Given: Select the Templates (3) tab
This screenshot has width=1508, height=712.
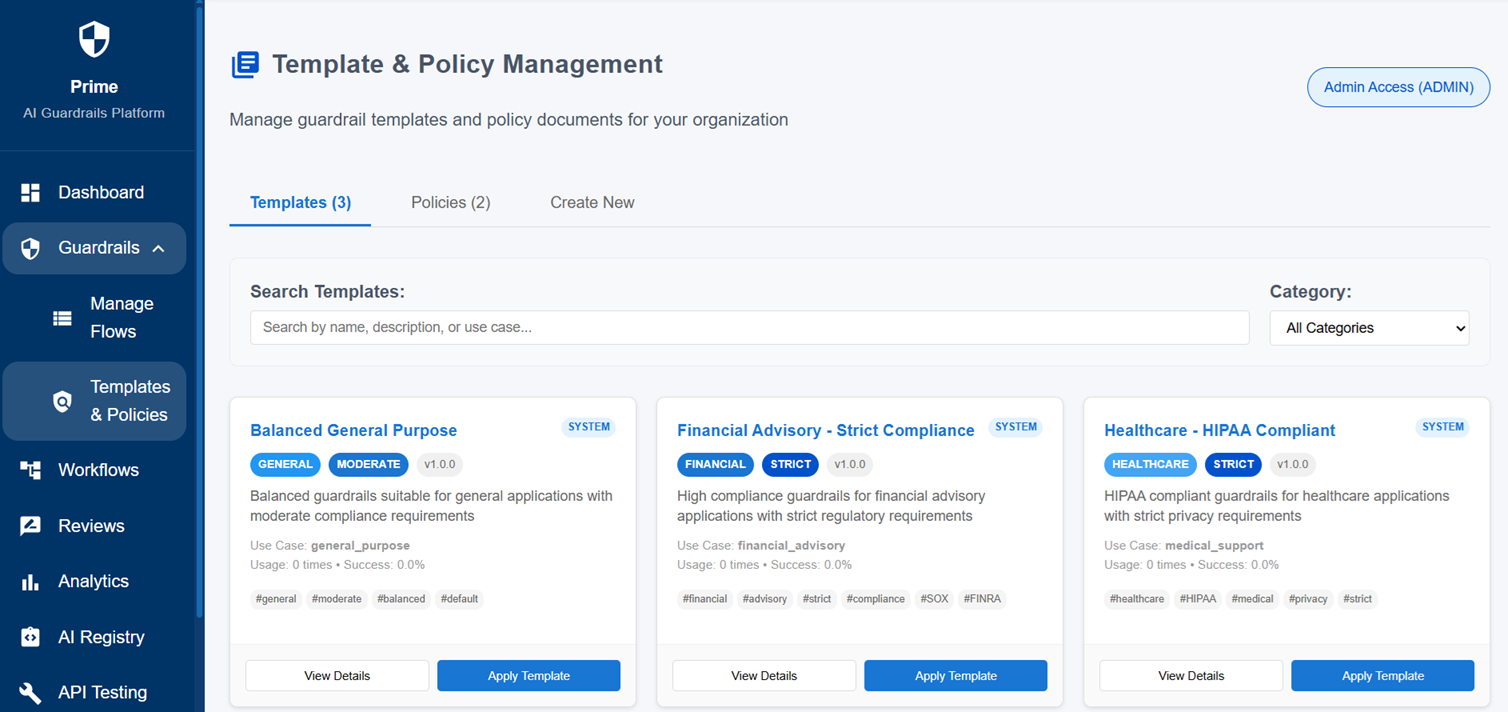Looking at the screenshot, I should [300, 203].
